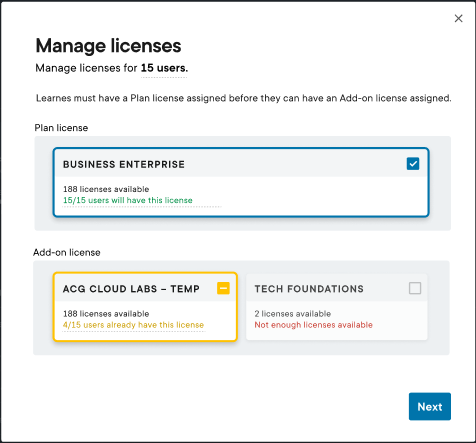Click the "Manage licenses" dialog heading
The width and height of the screenshot is (476, 443).
point(108,45)
